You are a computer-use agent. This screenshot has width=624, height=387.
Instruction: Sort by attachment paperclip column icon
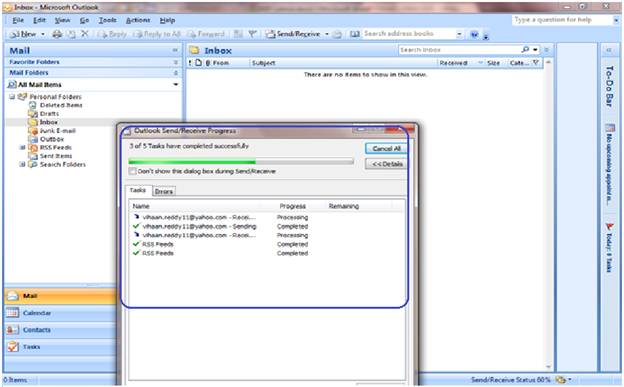coord(208,63)
